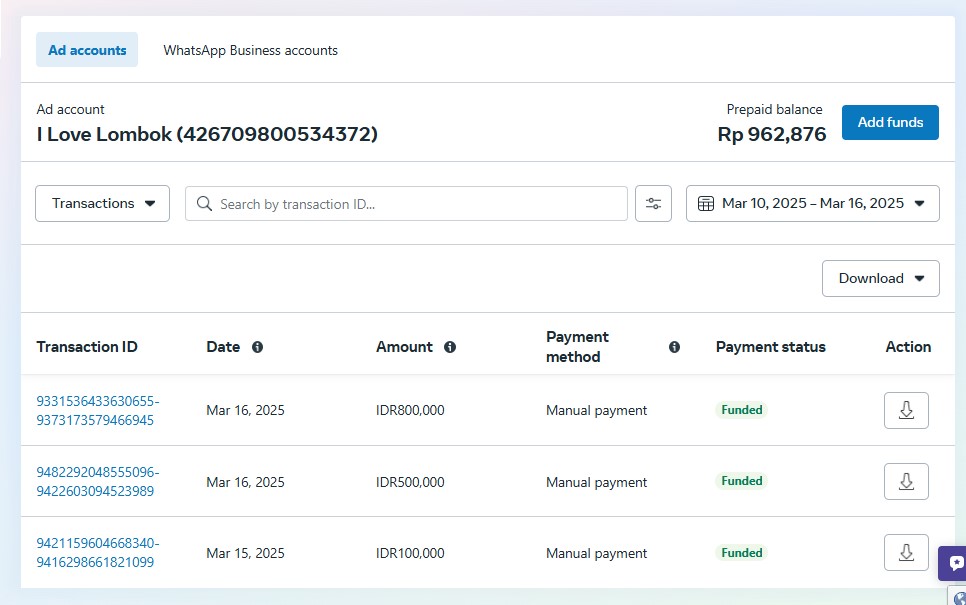Download the IDR800,000 transaction receipt
Image resolution: width=966 pixels, height=605 pixels.
[906, 410]
